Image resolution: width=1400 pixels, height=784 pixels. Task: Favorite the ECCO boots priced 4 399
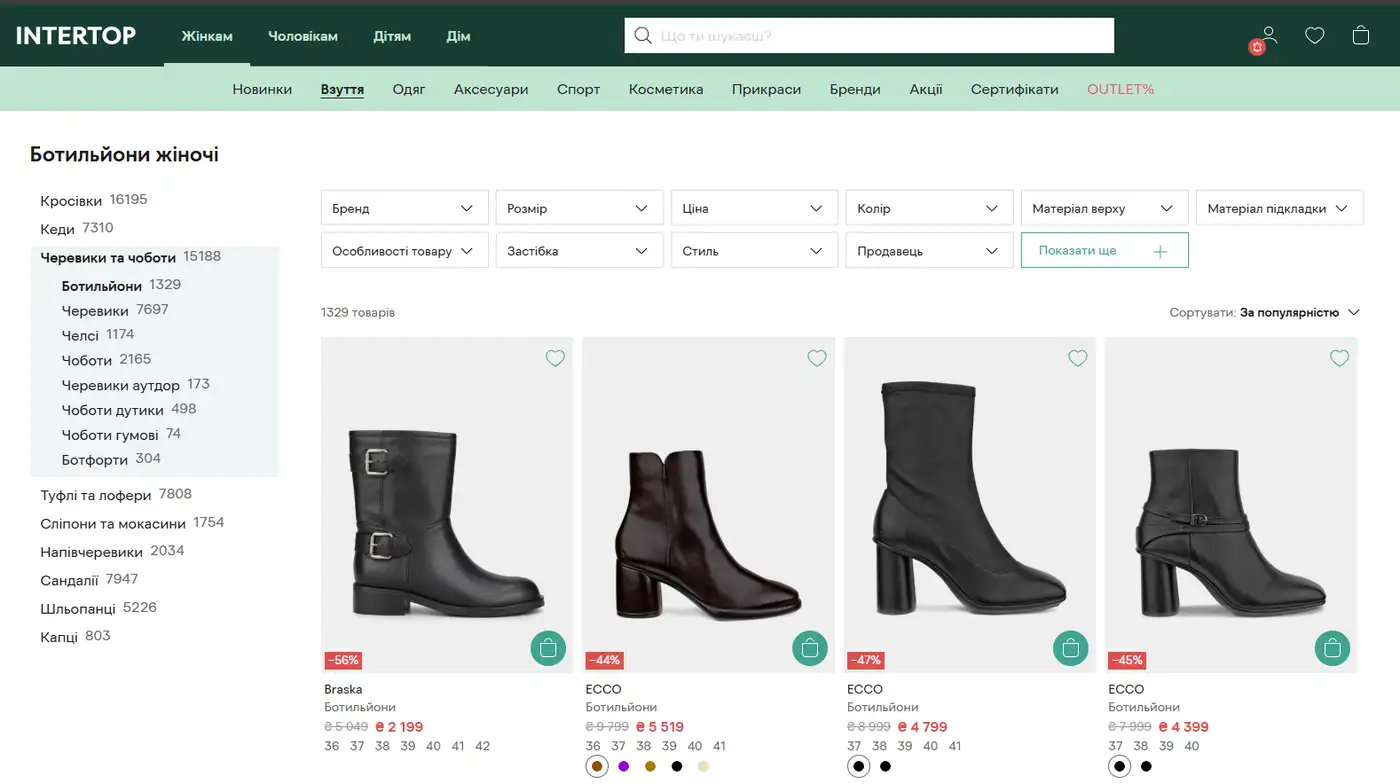tap(1339, 358)
